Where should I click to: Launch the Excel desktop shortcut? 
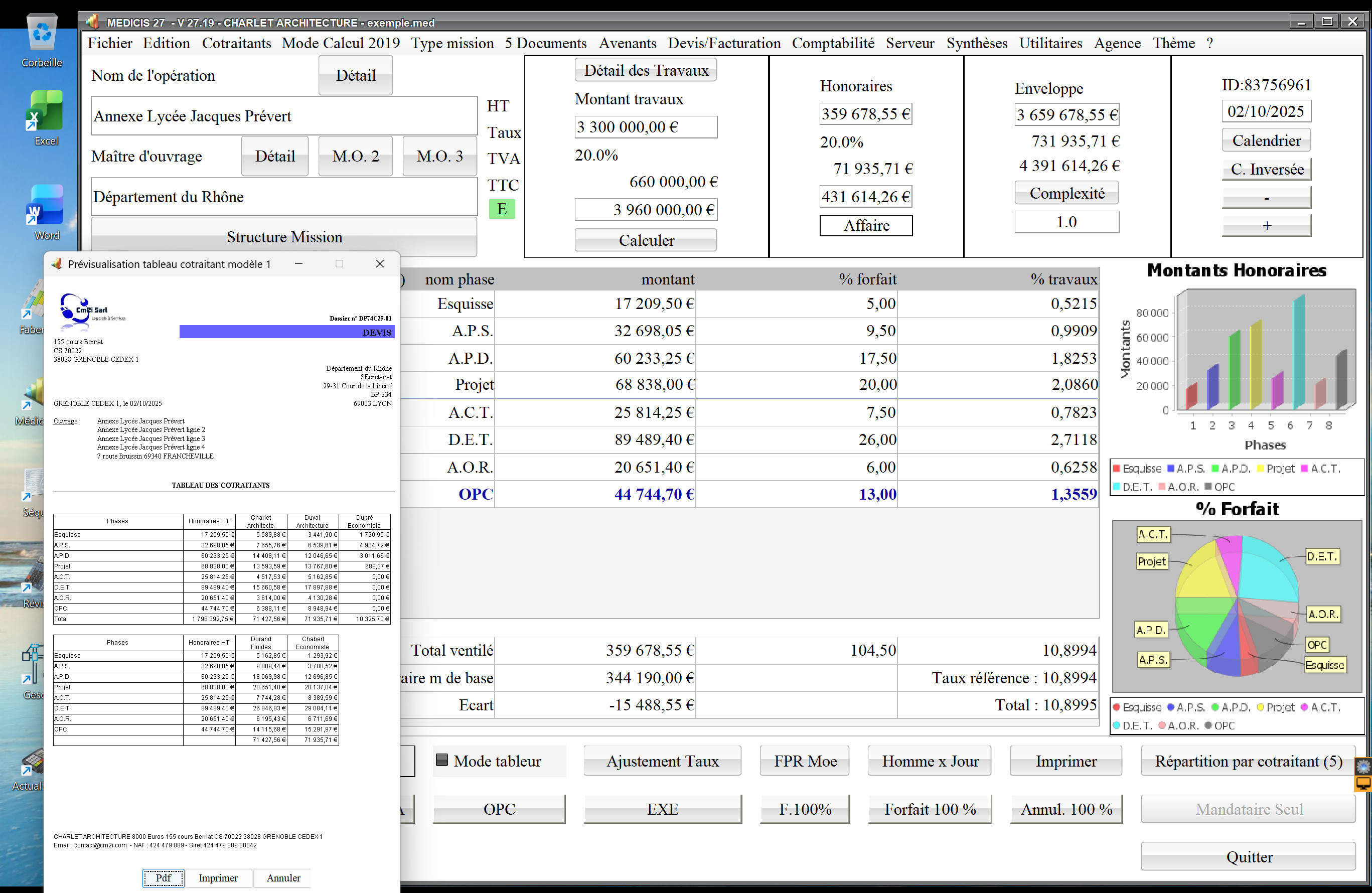tap(45, 117)
